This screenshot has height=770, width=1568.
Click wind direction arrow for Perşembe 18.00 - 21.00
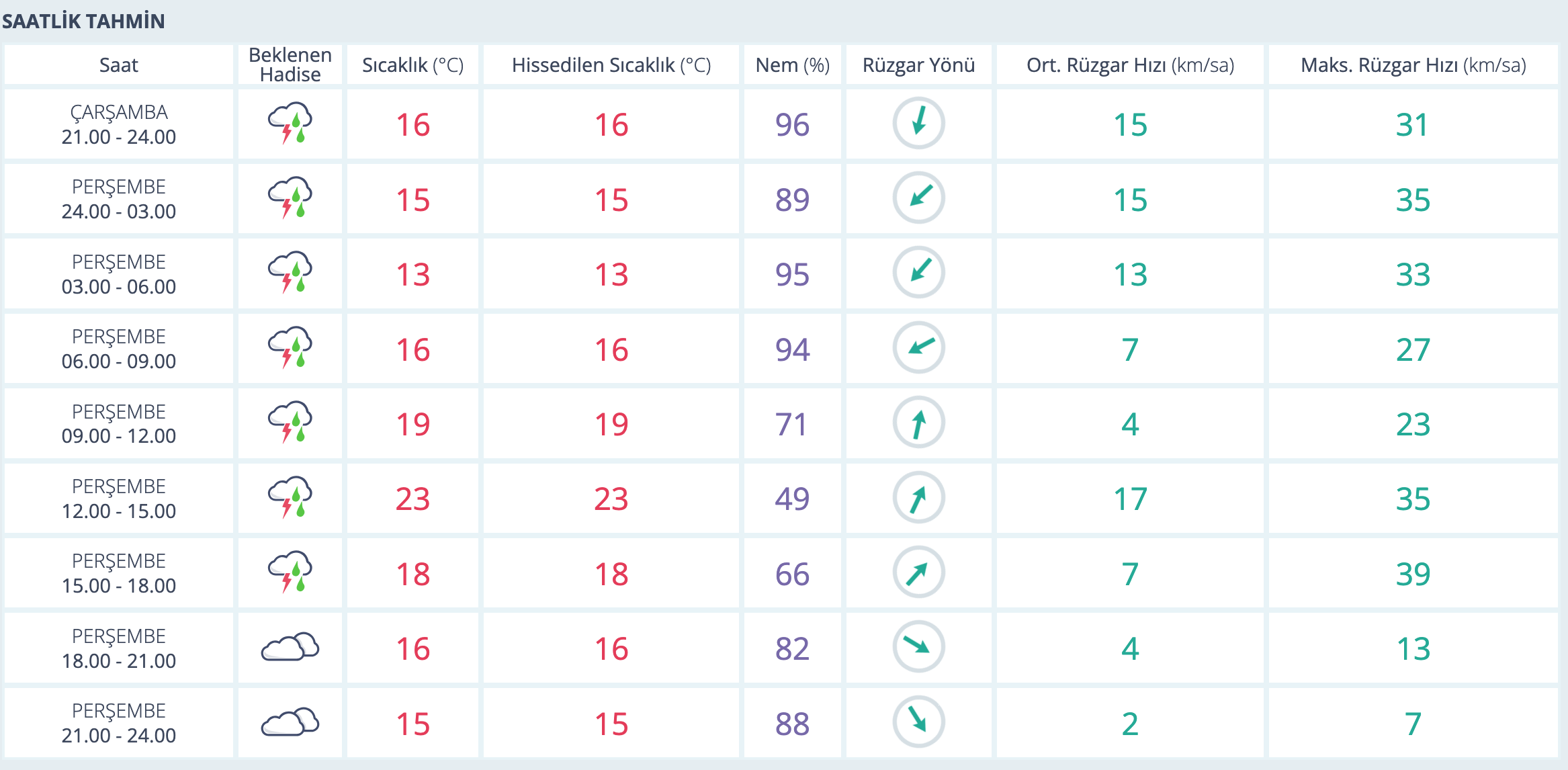pos(918,647)
